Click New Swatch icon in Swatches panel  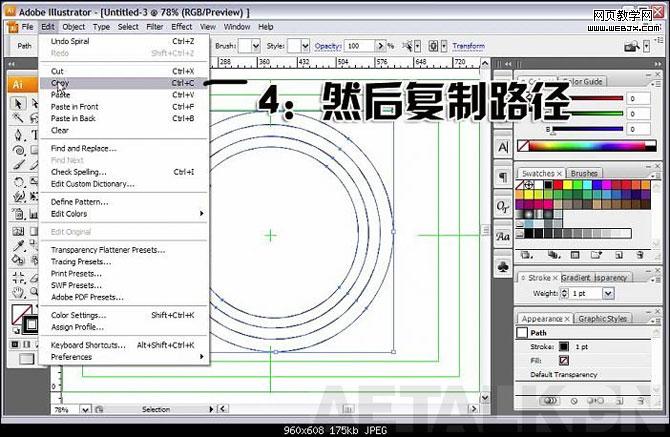point(618,255)
